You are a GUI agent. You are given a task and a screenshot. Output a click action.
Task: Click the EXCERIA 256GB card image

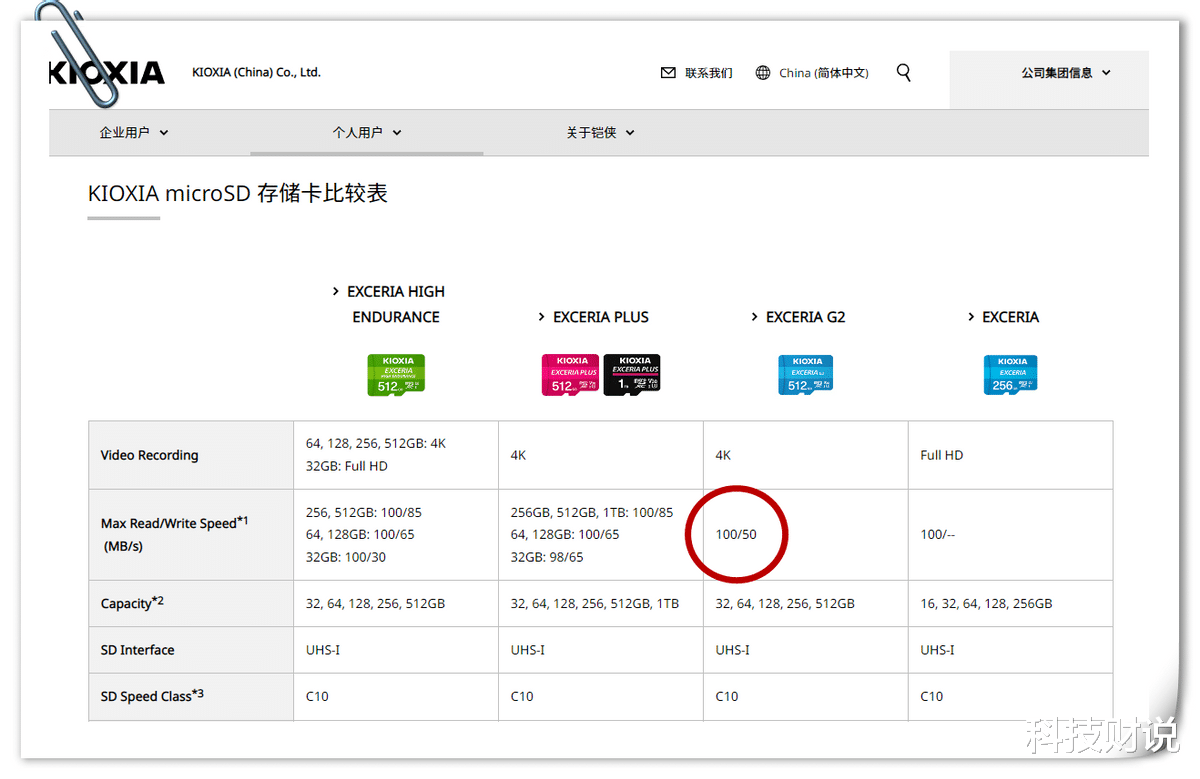tap(1011, 374)
